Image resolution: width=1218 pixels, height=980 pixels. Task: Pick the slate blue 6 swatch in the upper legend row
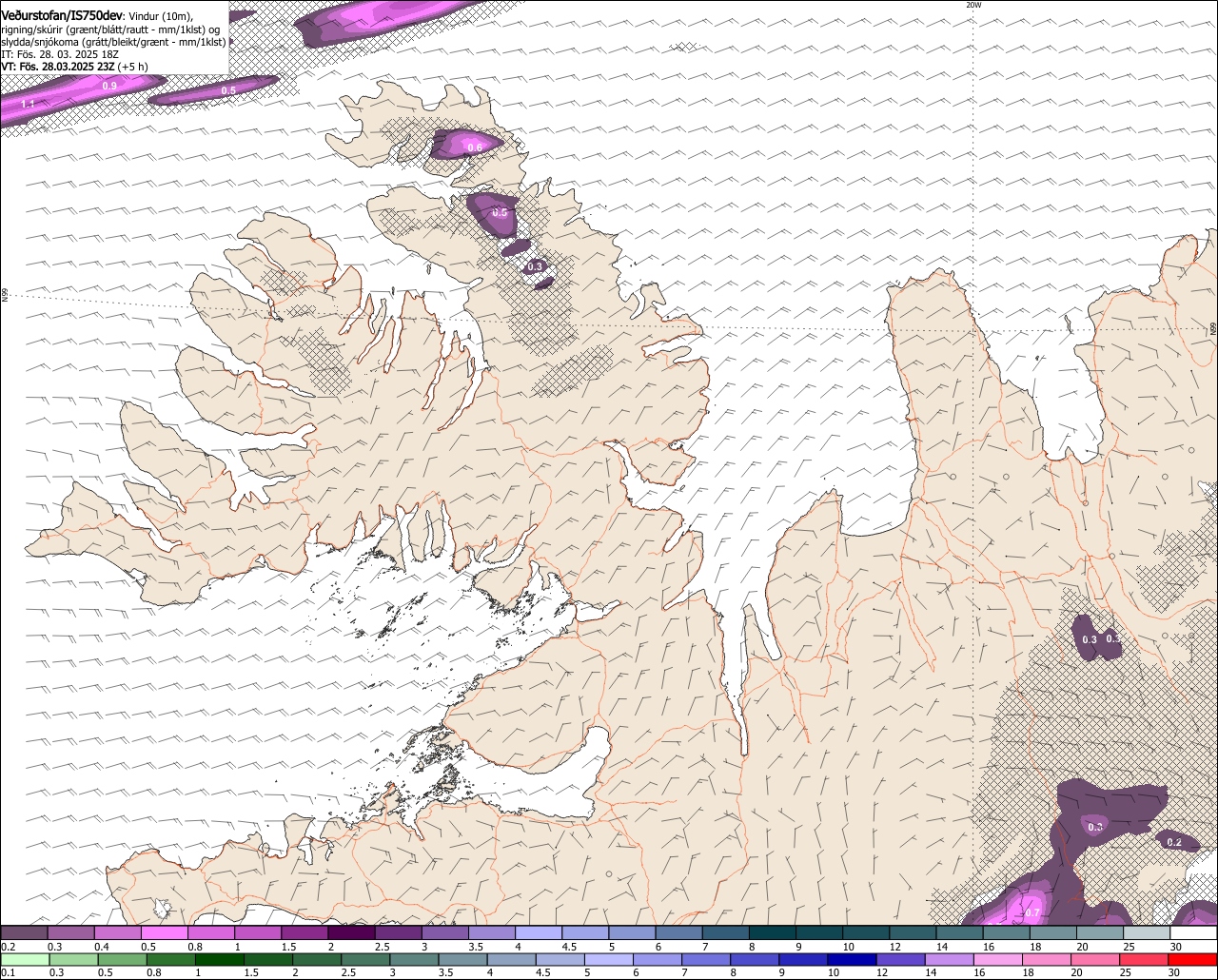pos(678,932)
